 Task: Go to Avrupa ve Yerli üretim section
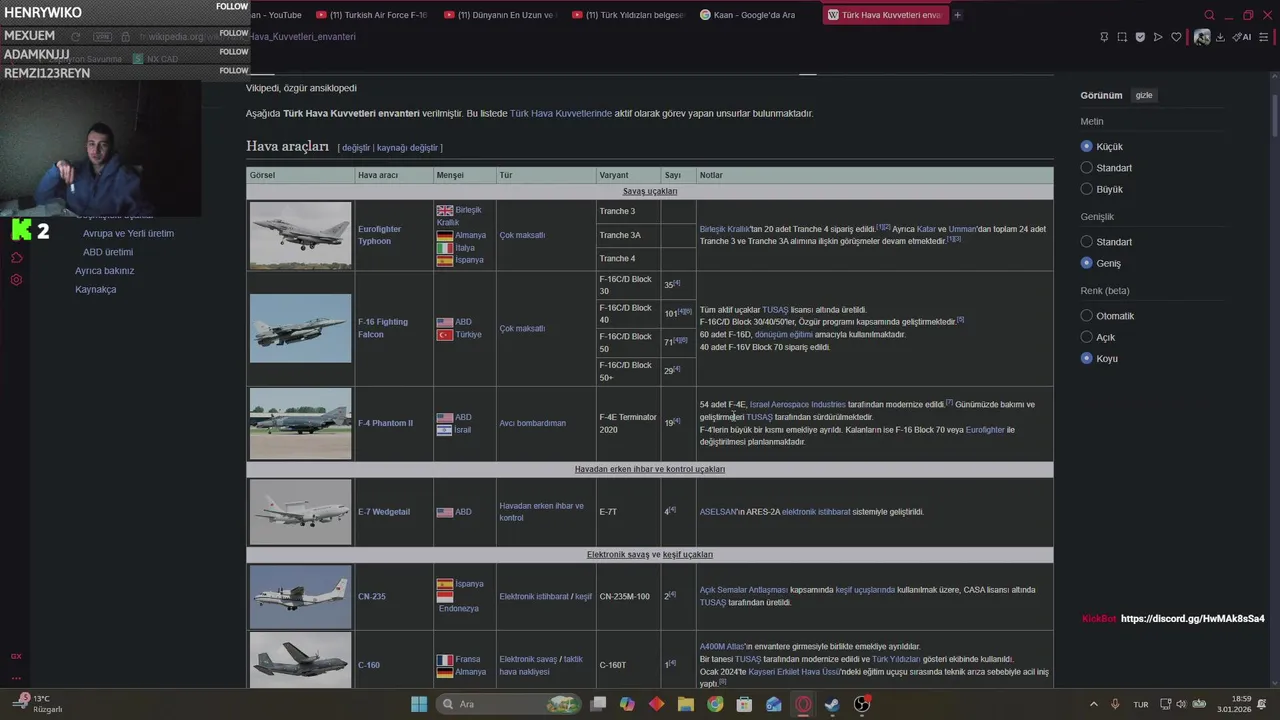[x=128, y=234]
